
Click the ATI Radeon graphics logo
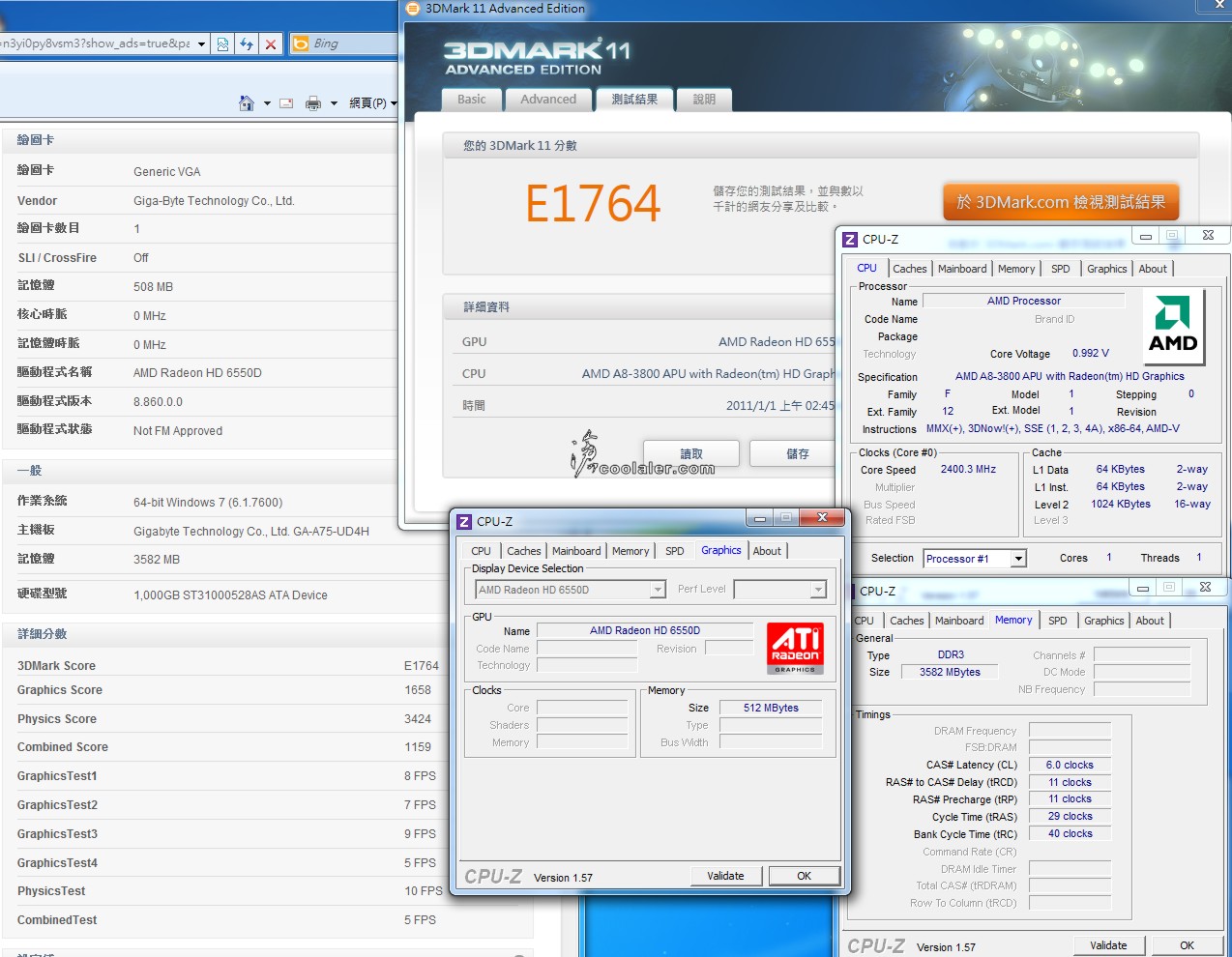click(x=795, y=648)
